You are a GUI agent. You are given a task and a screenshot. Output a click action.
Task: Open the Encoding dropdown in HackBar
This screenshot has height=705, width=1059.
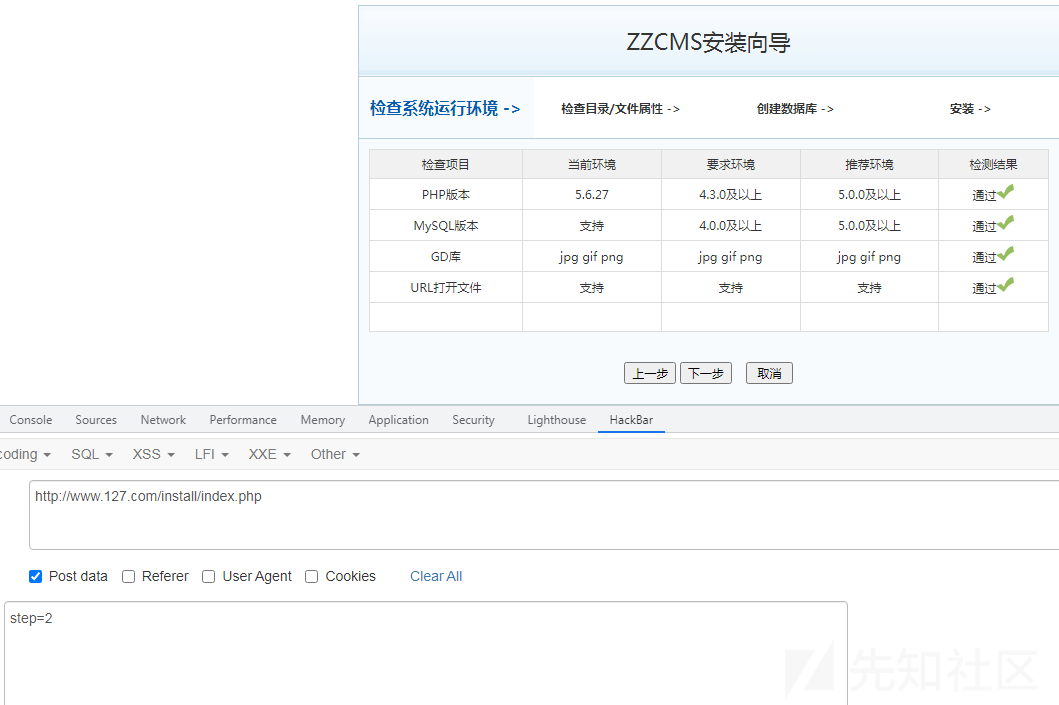coord(25,454)
